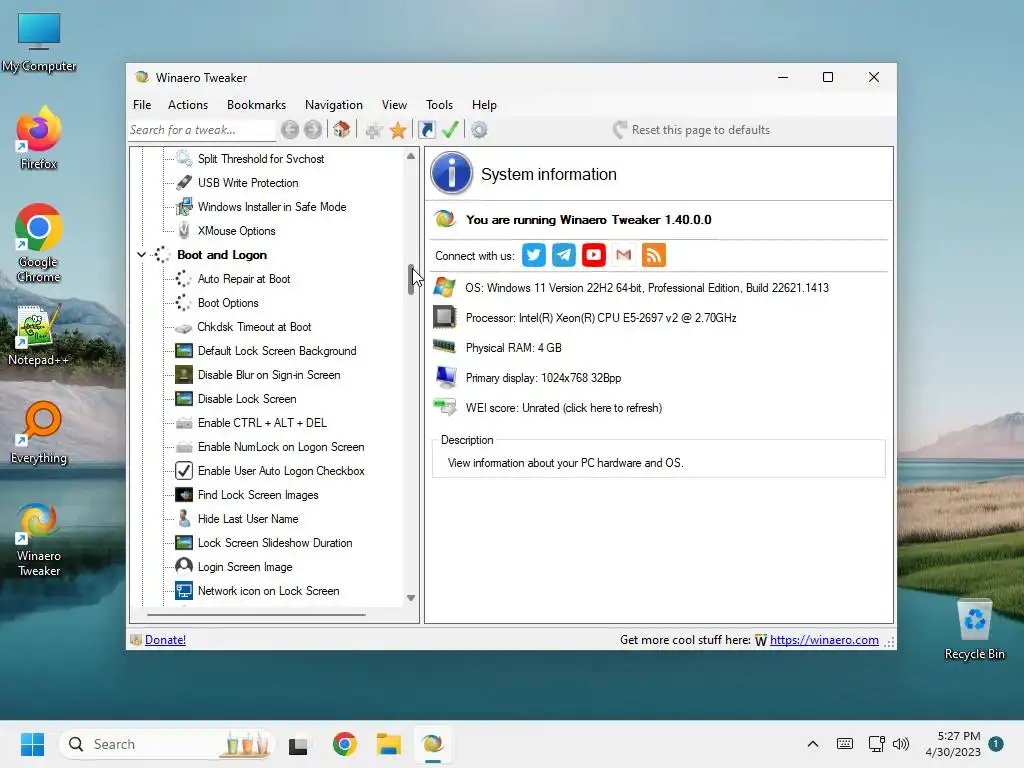Select Boot Options item
The height and width of the screenshot is (768, 1024).
pyautogui.click(x=228, y=303)
